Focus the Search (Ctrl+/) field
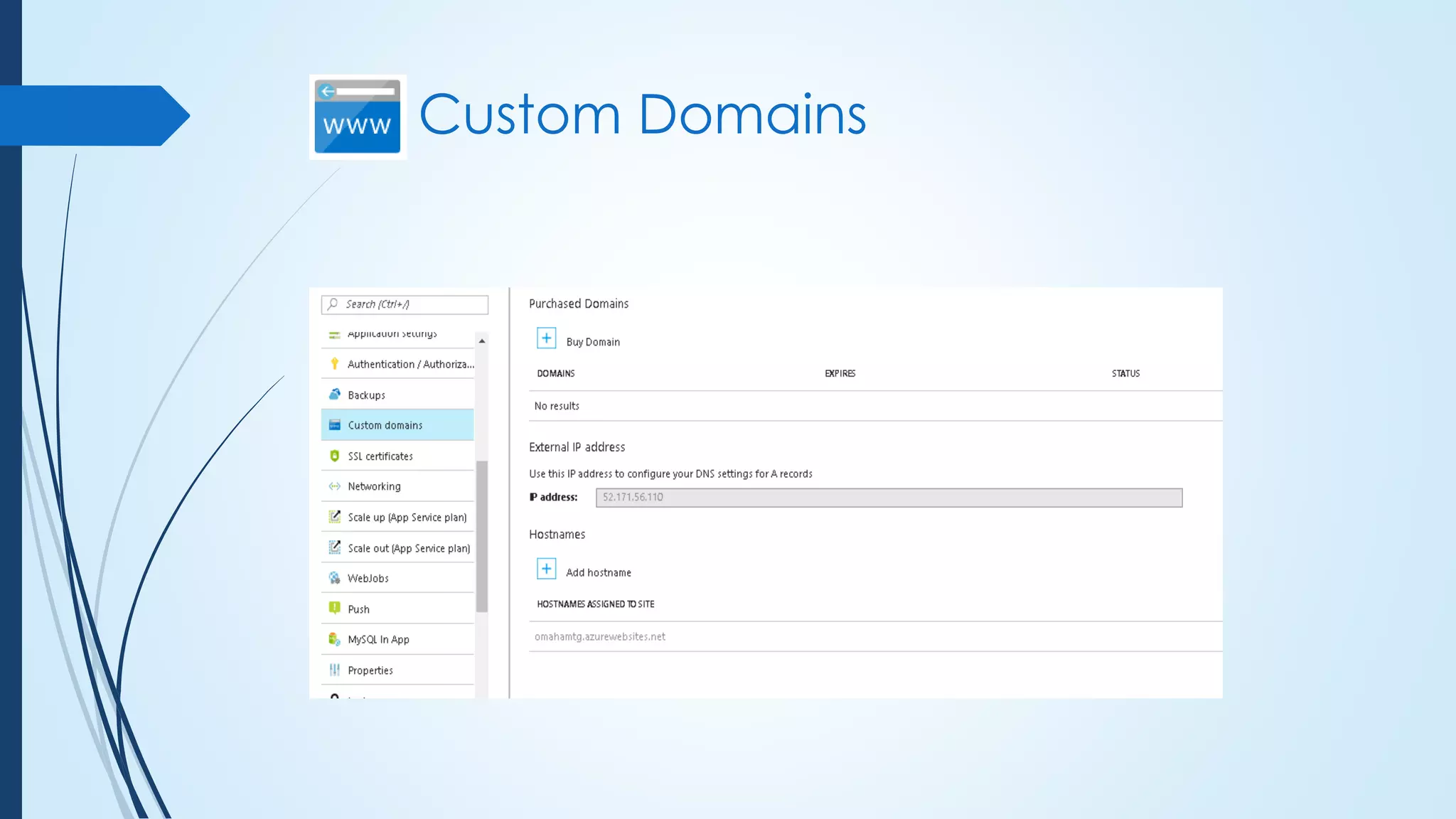1456x819 pixels. click(x=405, y=304)
